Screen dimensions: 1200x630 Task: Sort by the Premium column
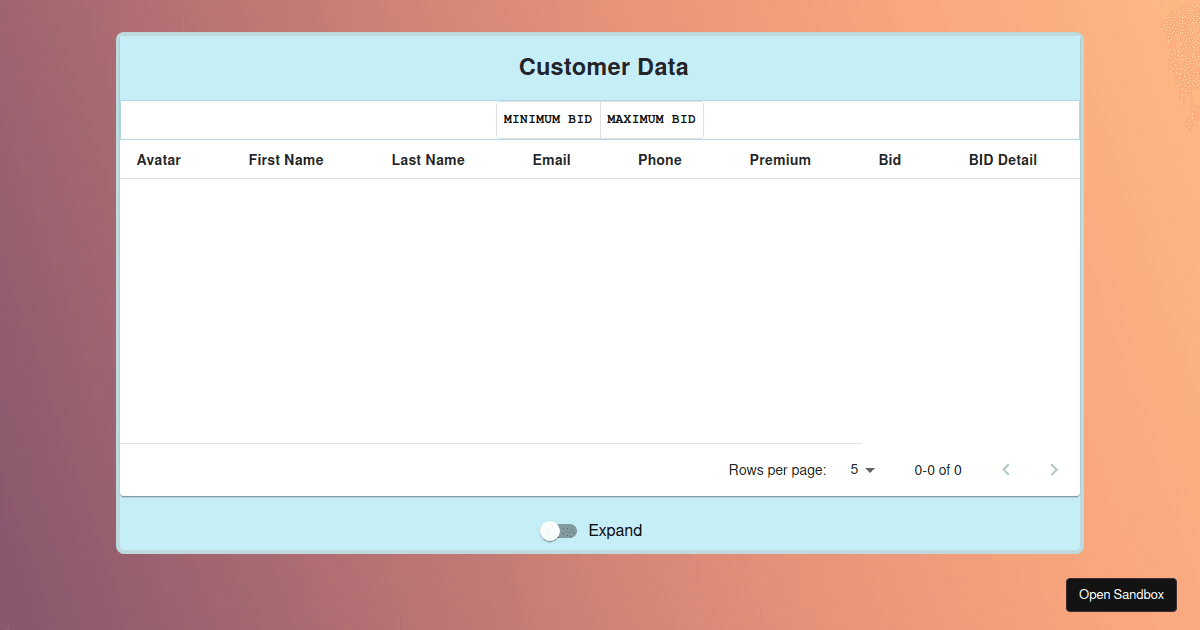(780, 159)
